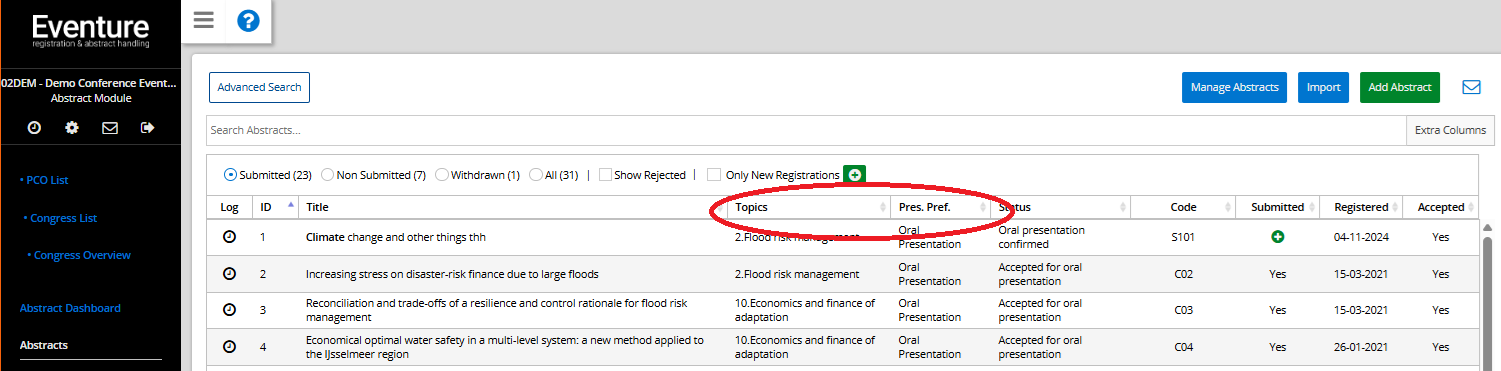
Task: Go to Congress Overview in sidebar
Action: pyautogui.click(x=81, y=255)
